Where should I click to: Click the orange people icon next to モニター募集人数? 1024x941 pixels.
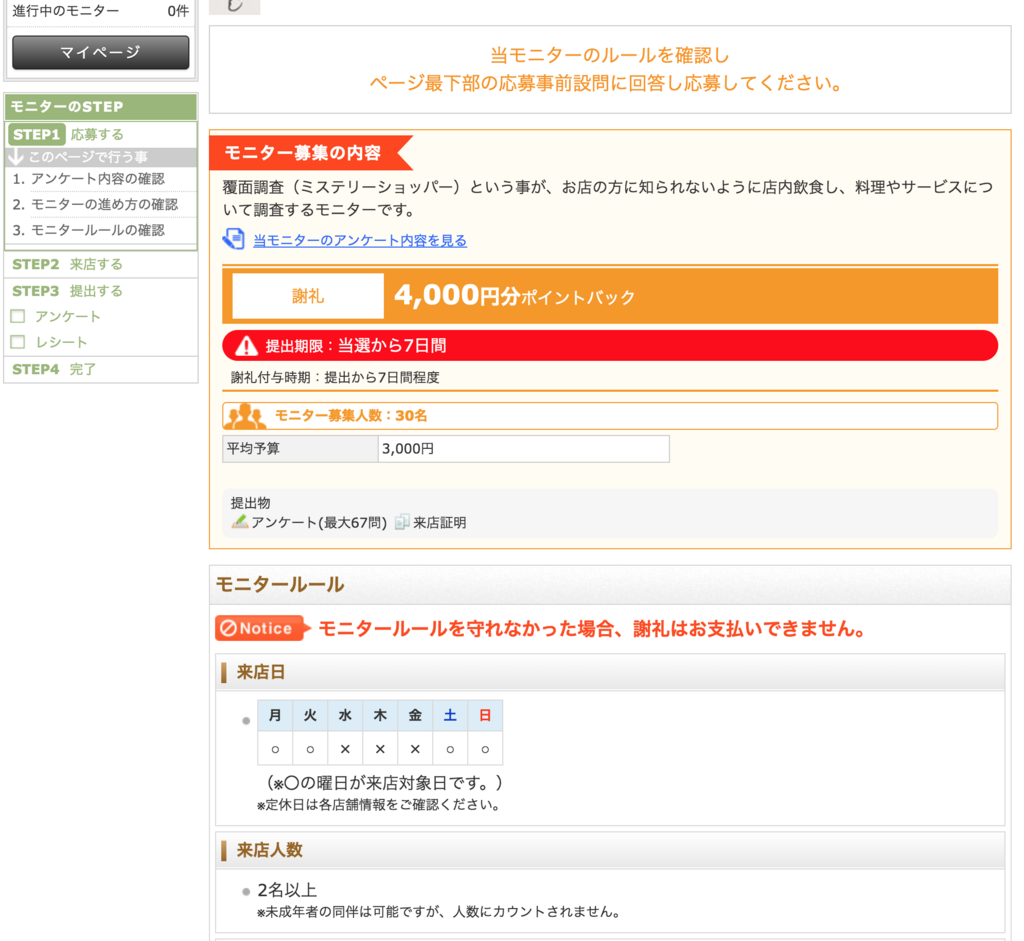[x=243, y=416]
